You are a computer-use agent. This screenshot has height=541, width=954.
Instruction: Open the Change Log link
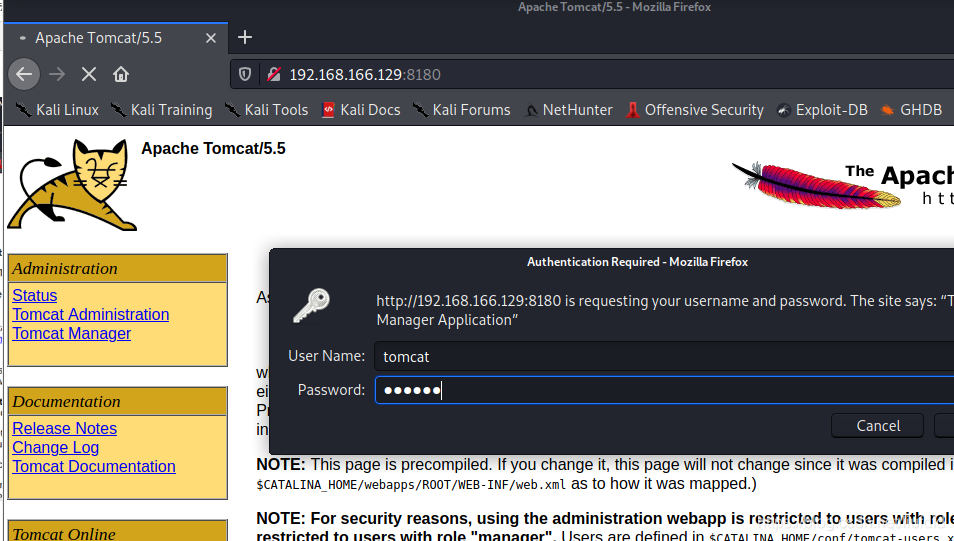(x=55, y=447)
